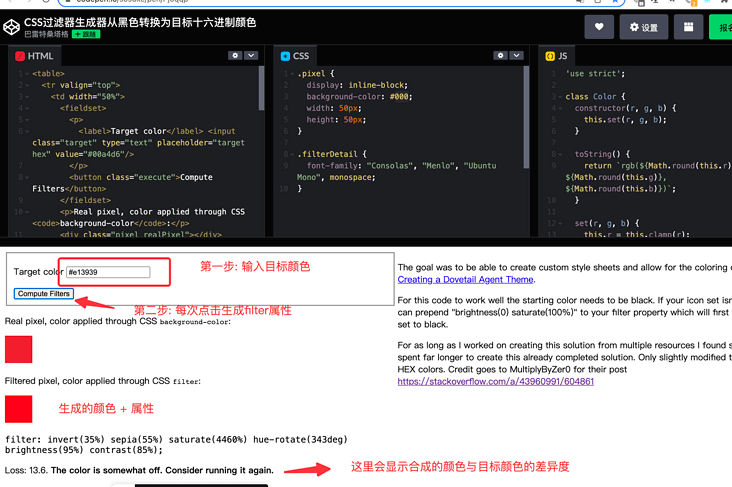
Task: Collapse the <td width> fold arrow line 3
Action: click(27, 97)
